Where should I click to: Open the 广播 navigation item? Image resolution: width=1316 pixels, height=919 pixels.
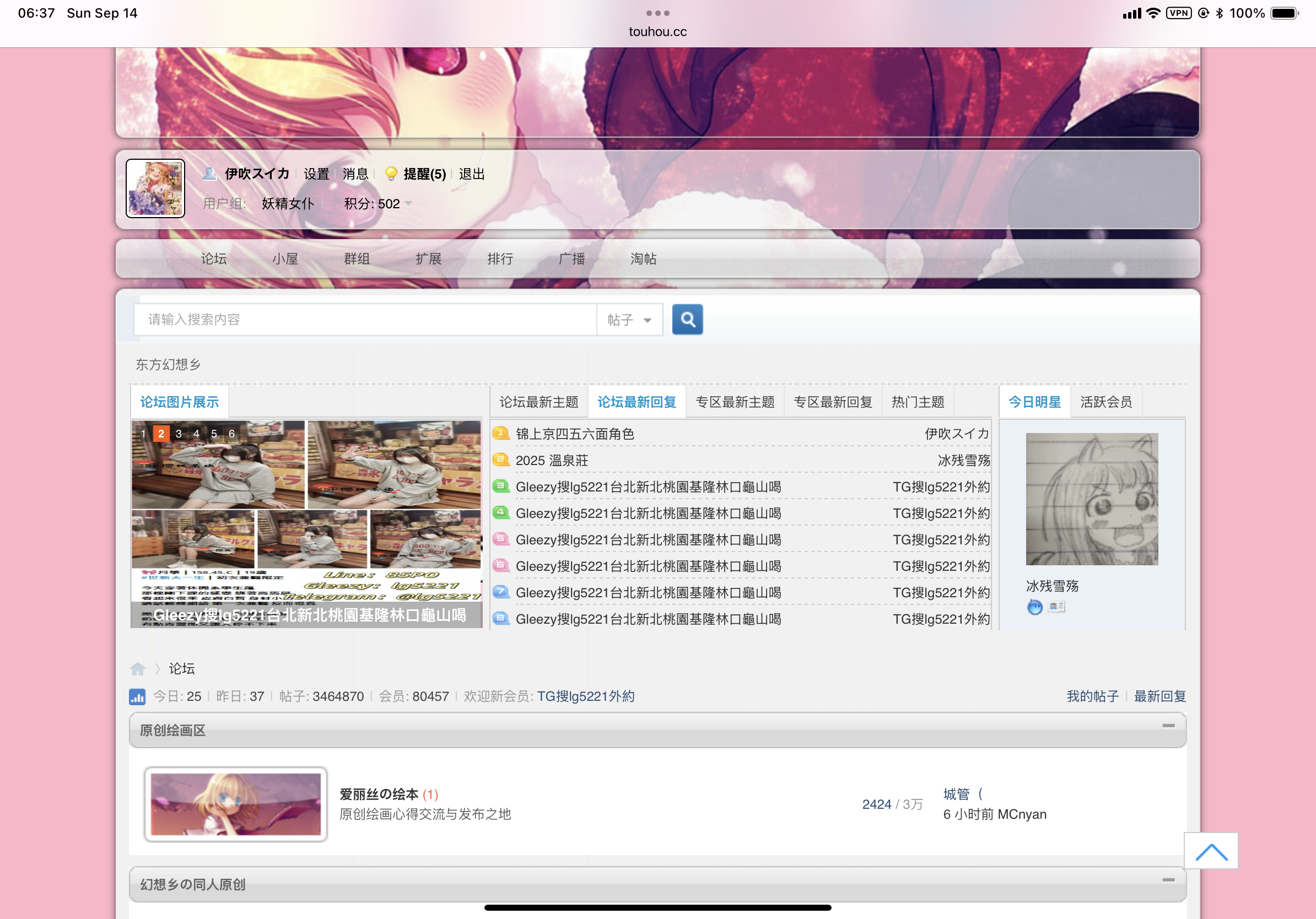pos(572,259)
